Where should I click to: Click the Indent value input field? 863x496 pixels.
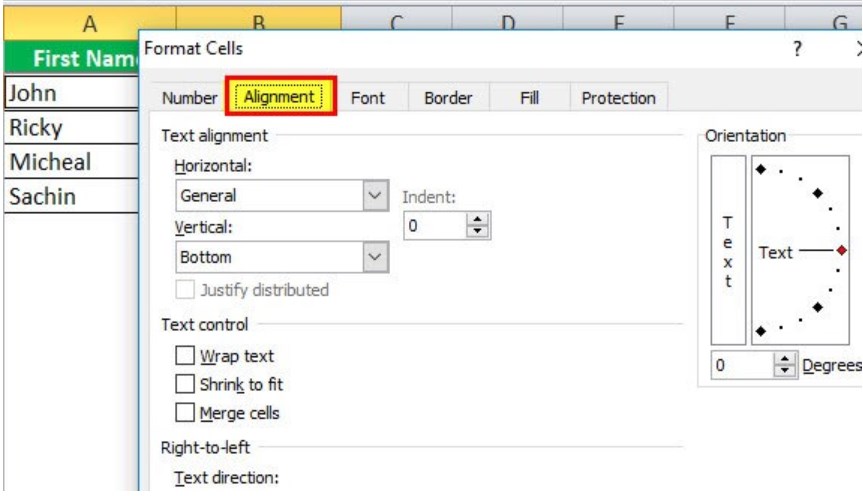click(435, 226)
